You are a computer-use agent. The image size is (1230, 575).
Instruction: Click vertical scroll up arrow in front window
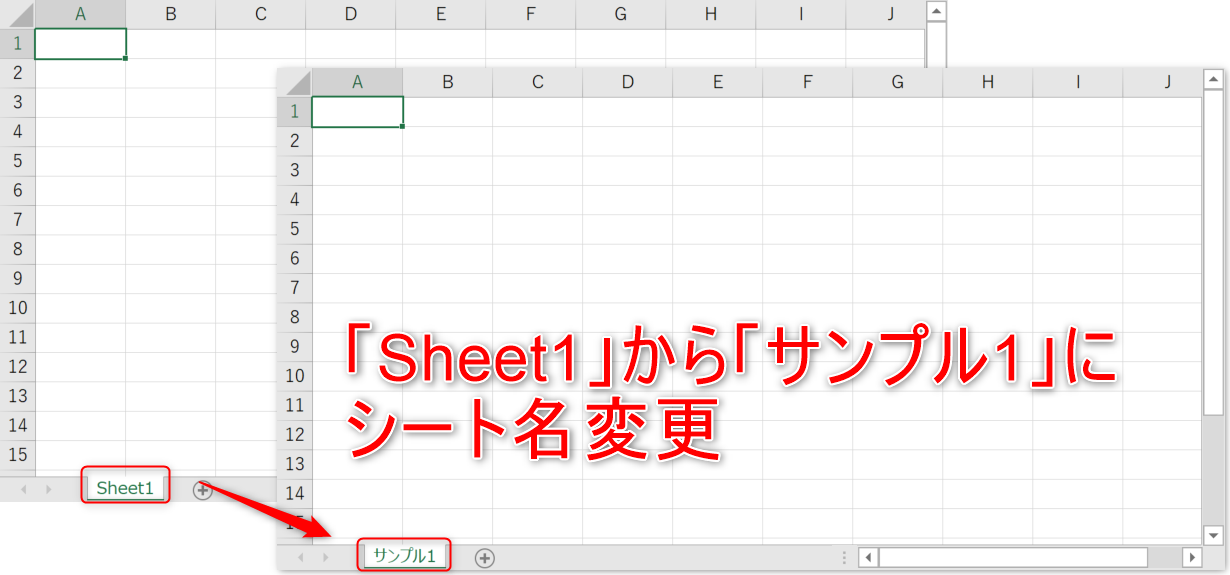(x=1213, y=78)
